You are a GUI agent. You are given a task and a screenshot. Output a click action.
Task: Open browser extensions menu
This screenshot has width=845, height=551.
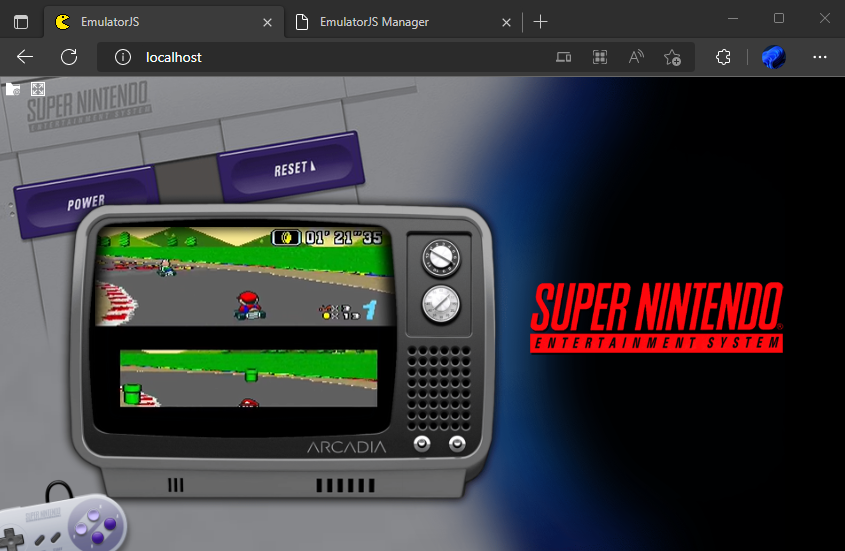click(x=723, y=57)
